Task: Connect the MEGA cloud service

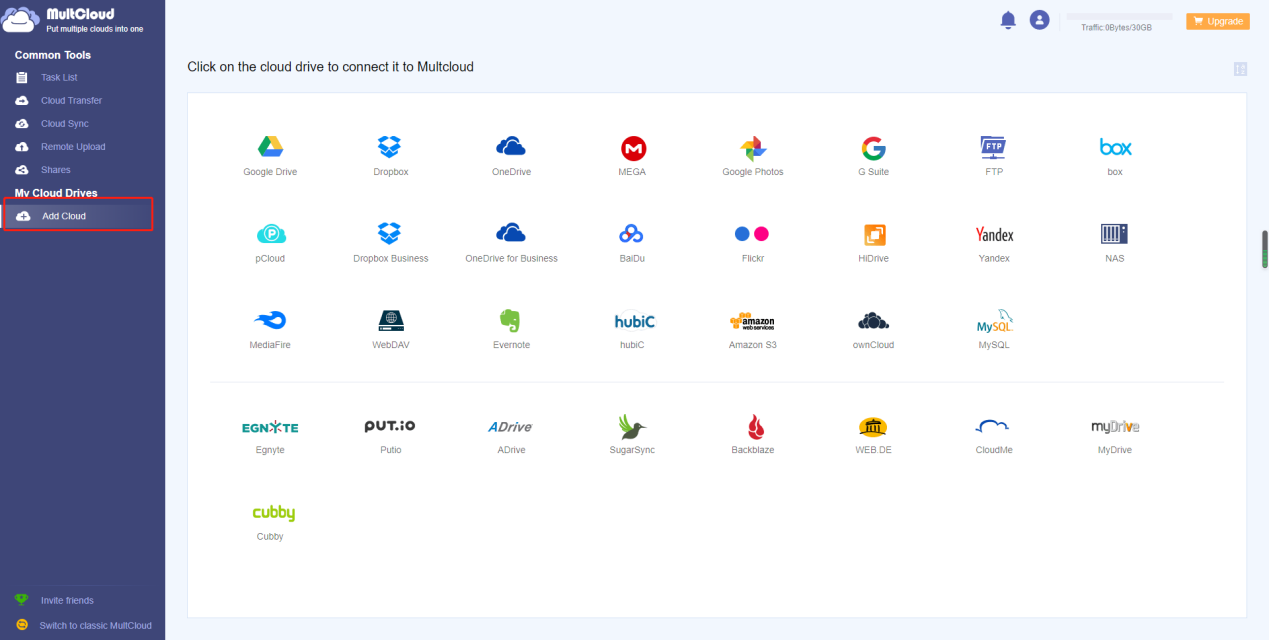Action: pos(632,149)
